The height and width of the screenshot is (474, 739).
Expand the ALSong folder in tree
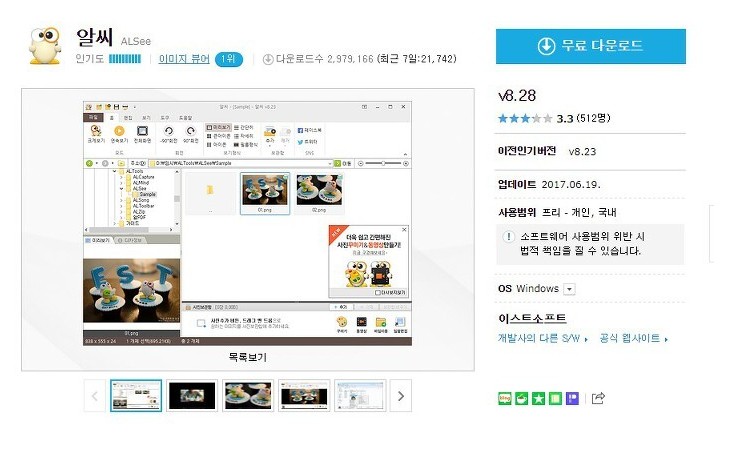coord(122,200)
